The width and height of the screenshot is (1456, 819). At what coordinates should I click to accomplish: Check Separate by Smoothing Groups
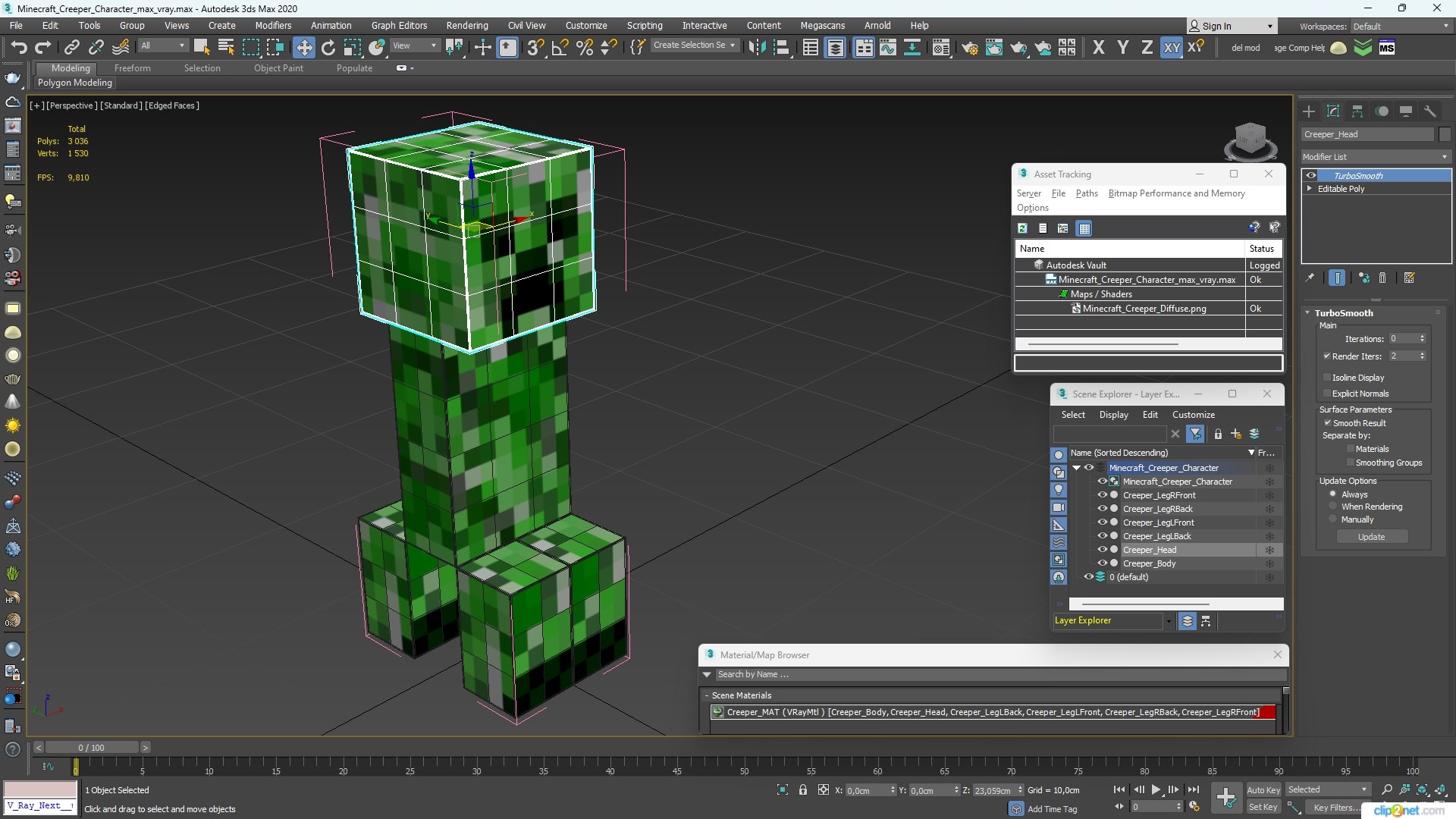[x=1351, y=462]
